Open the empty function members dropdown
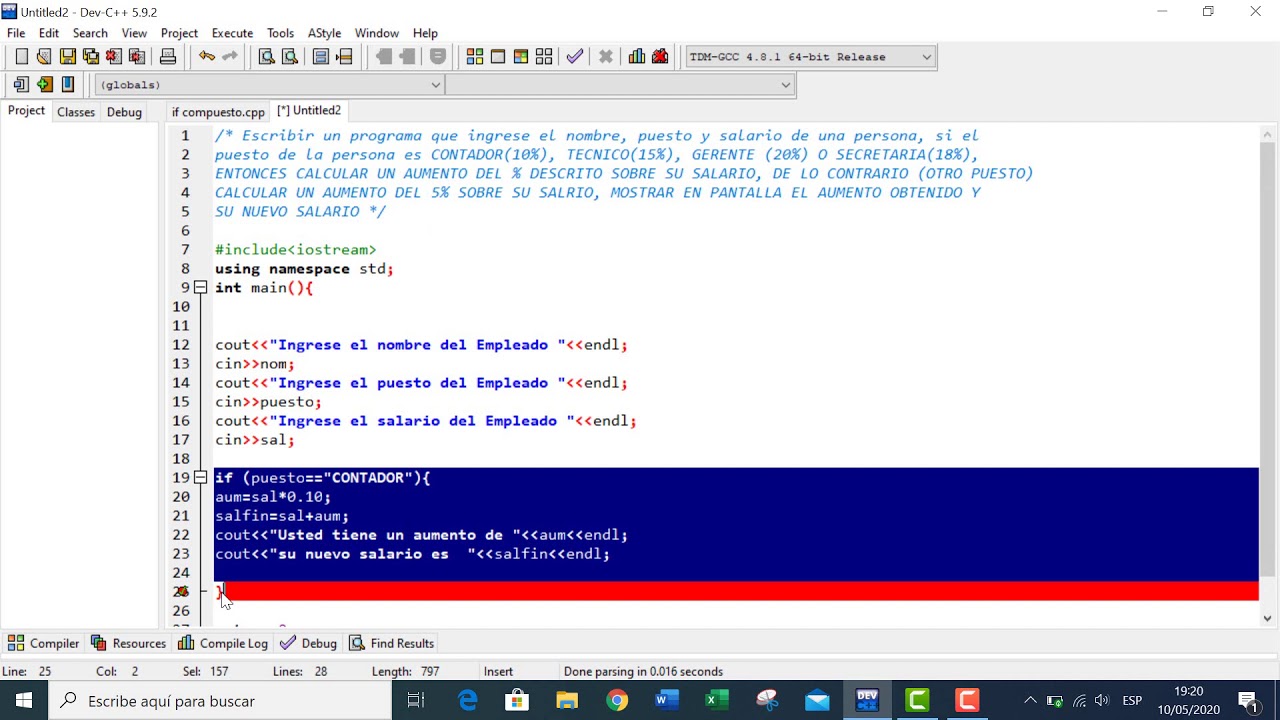 (x=620, y=85)
